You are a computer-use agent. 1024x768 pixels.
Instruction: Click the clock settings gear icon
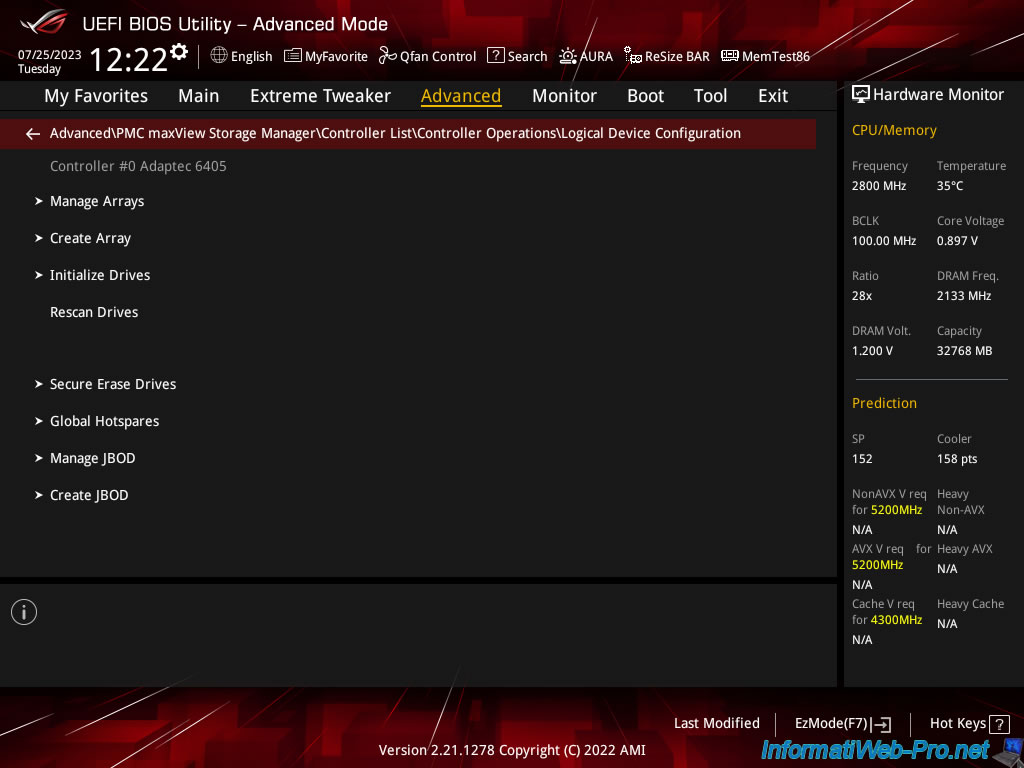point(178,52)
